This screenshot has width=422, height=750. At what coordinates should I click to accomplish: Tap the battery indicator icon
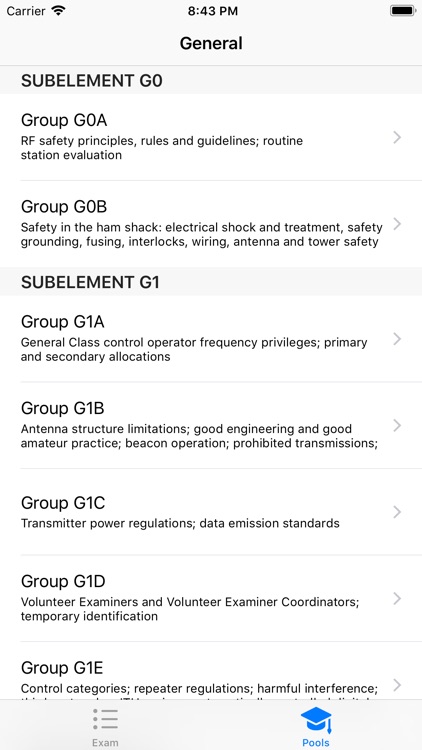click(402, 11)
